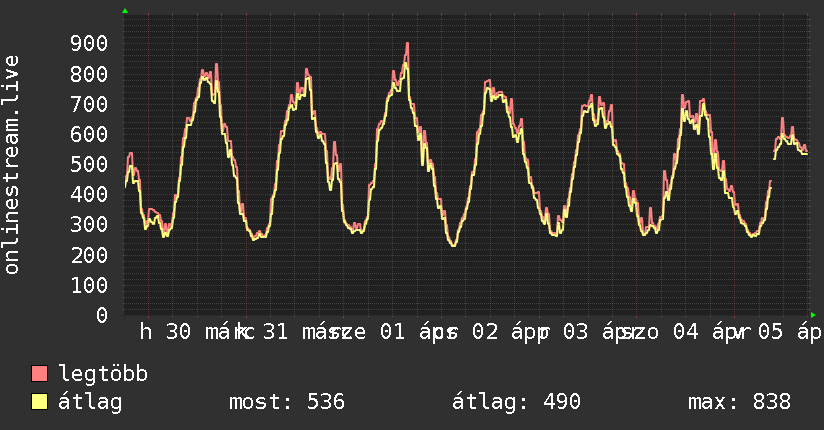Image resolution: width=824 pixels, height=430 pixels.
Task: Click the 900 y-axis label
Action: point(89,44)
